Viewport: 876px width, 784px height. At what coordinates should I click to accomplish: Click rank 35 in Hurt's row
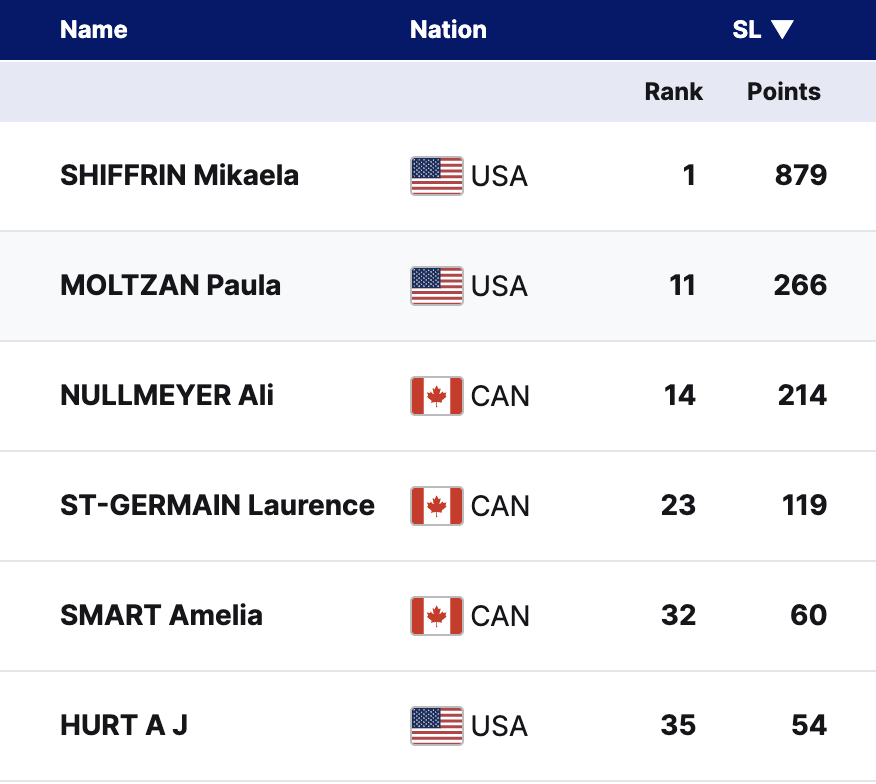pyautogui.click(x=678, y=726)
